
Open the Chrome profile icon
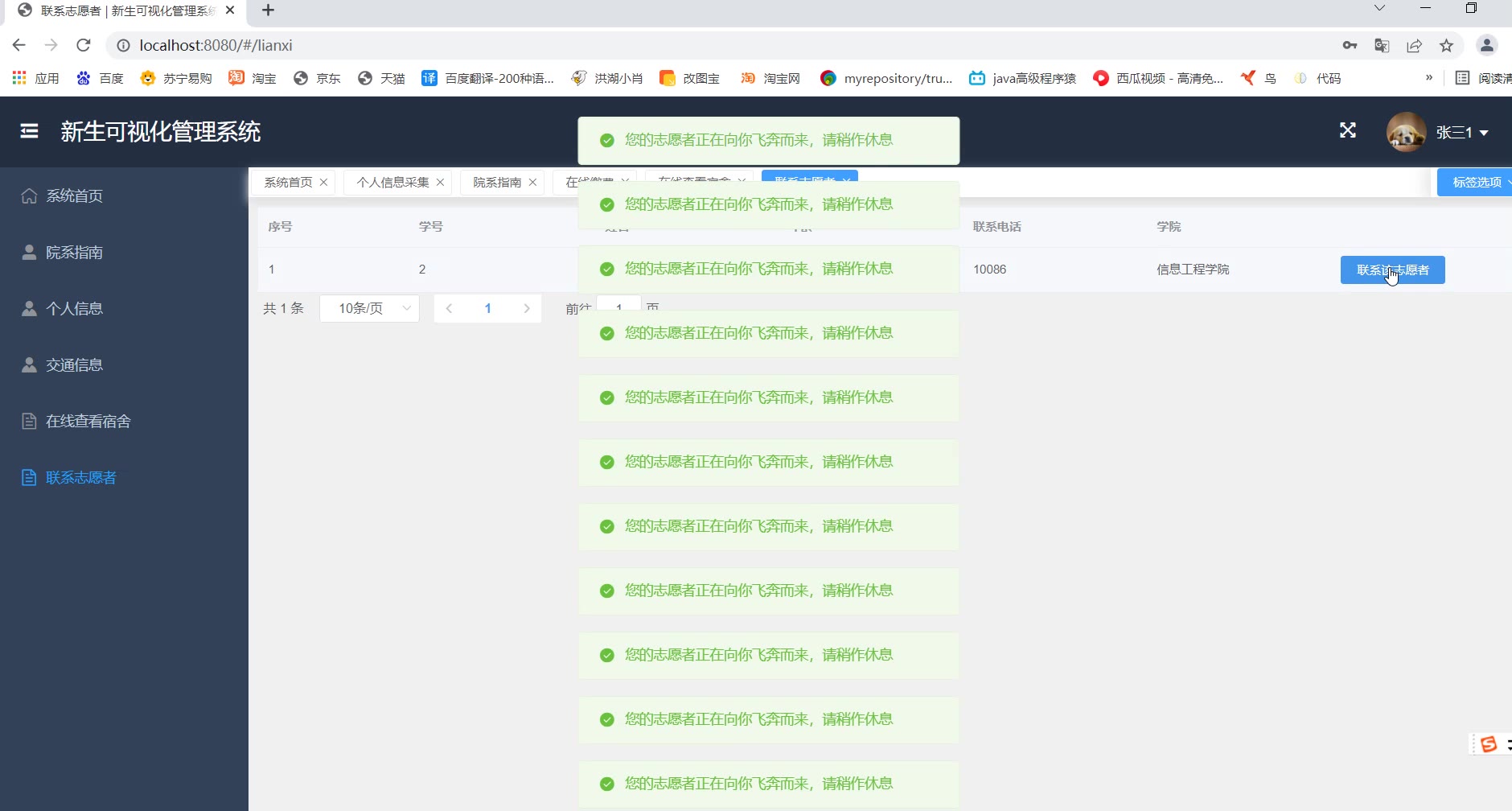(x=1486, y=46)
